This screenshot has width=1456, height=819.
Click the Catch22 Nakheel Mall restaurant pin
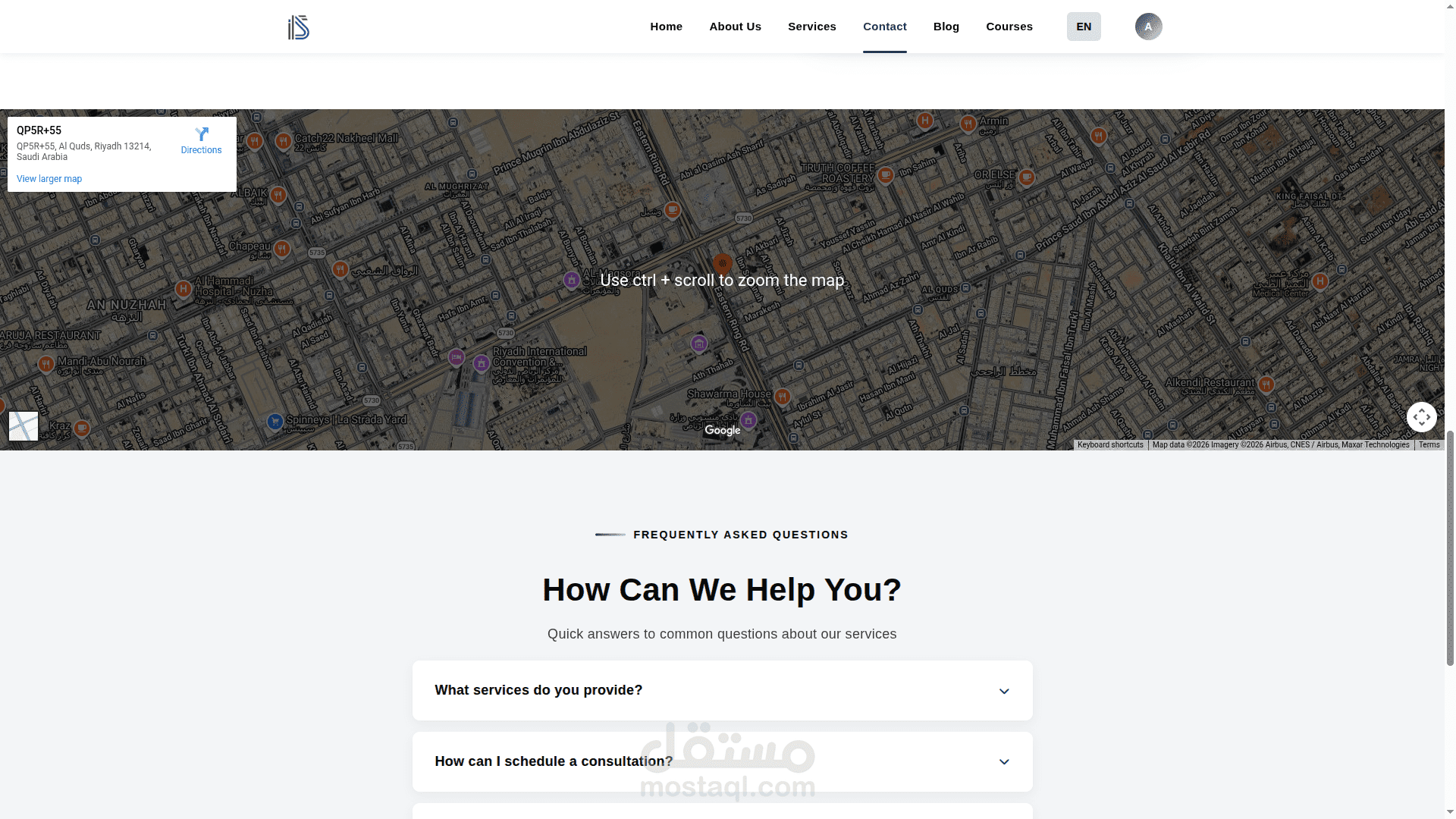[283, 141]
